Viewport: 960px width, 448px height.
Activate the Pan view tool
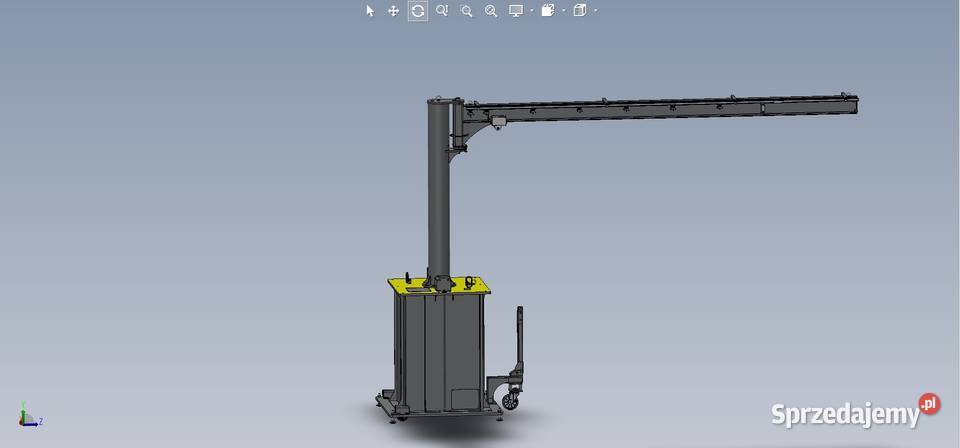pyautogui.click(x=394, y=11)
